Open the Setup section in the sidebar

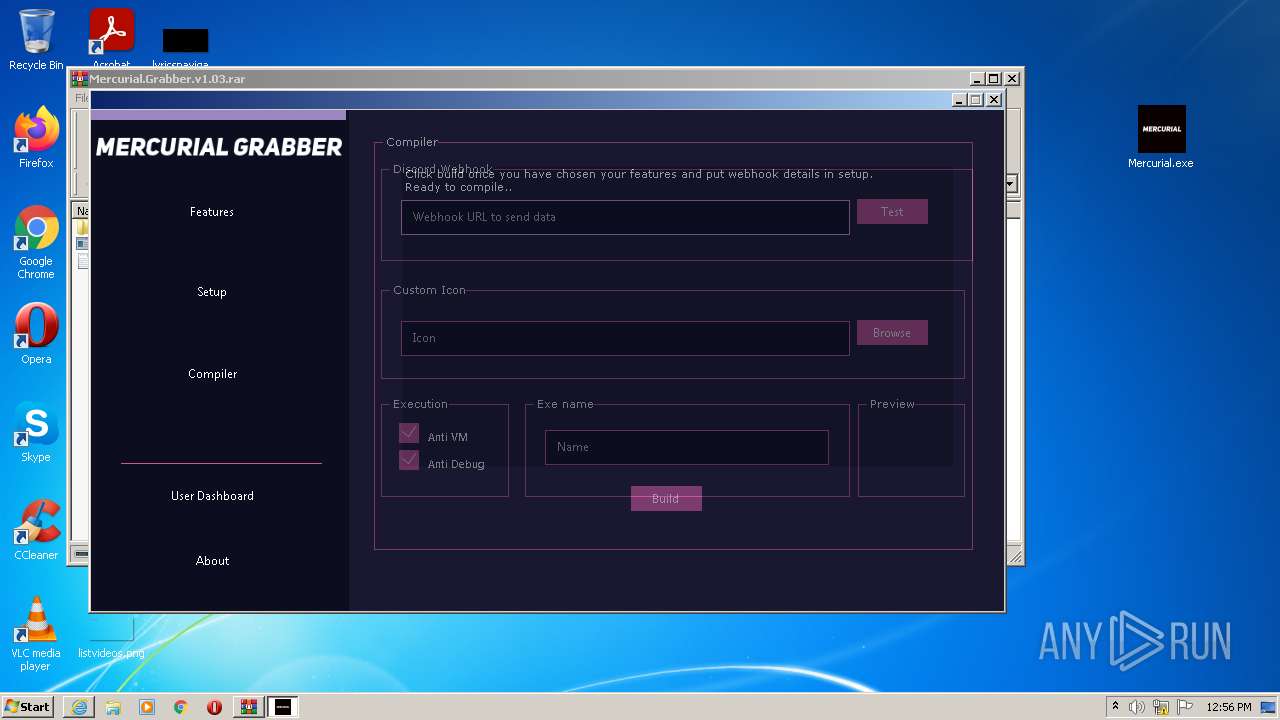(212, 292)
